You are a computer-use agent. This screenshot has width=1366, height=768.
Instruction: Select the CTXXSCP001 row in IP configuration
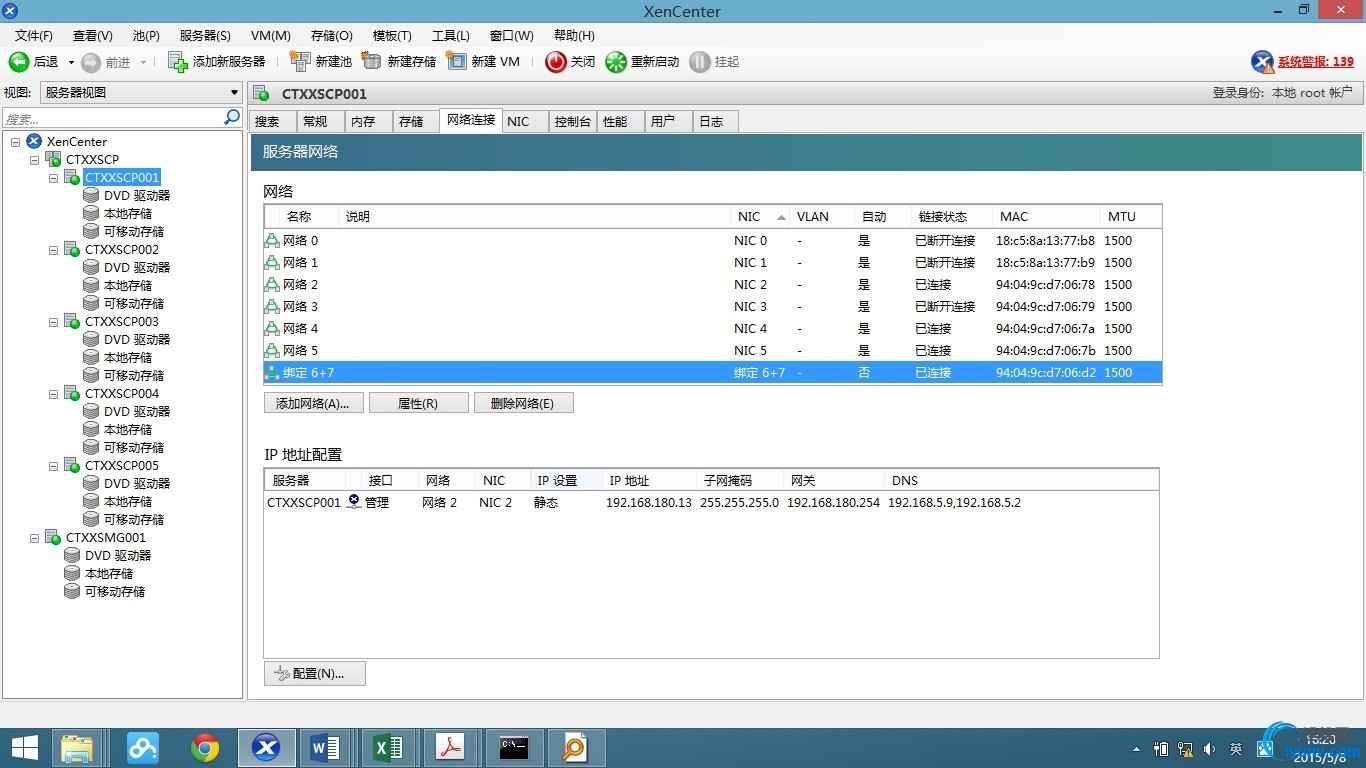point(711,502)
